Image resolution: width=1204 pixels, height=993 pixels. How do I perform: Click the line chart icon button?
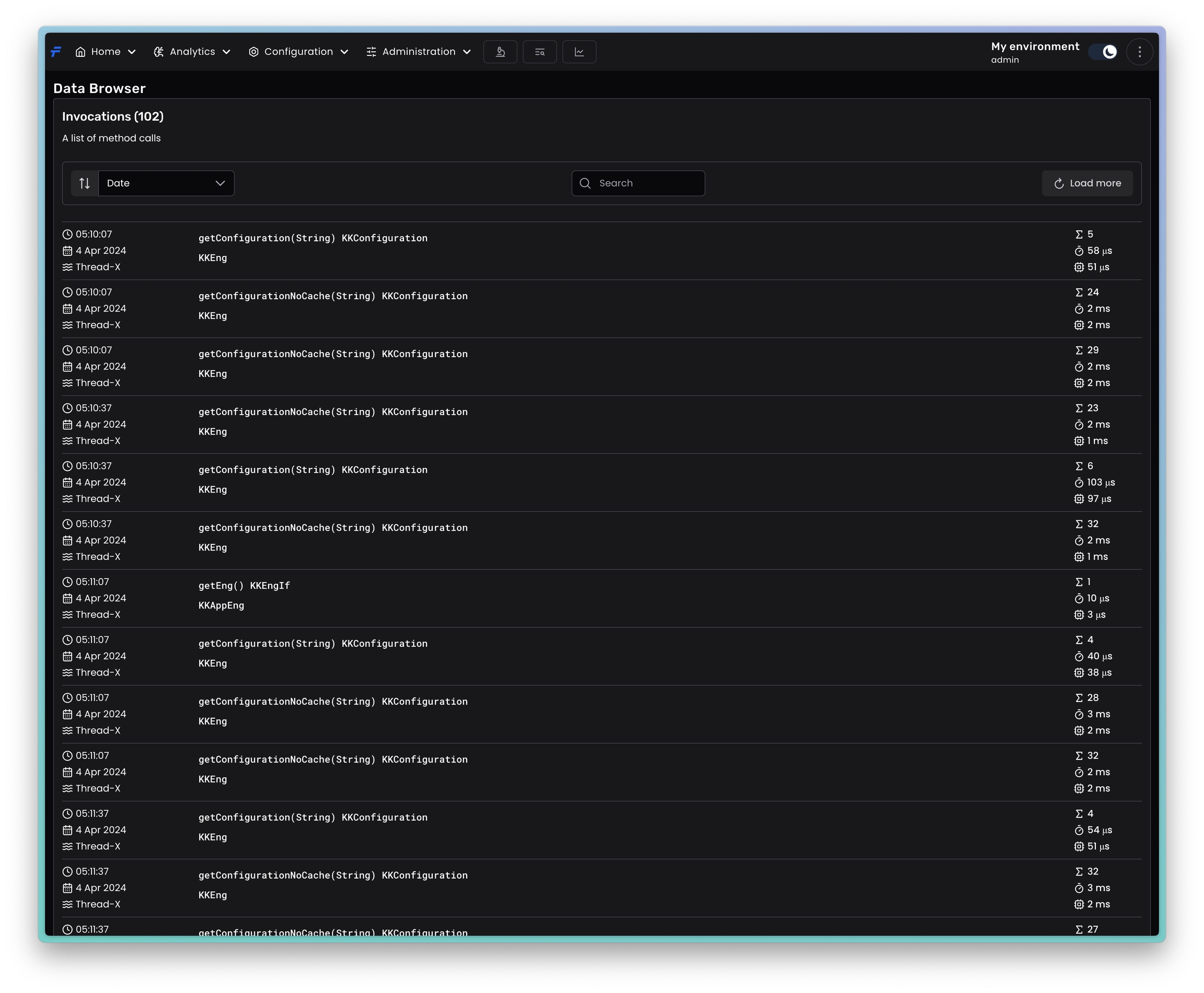coord(579,52)
